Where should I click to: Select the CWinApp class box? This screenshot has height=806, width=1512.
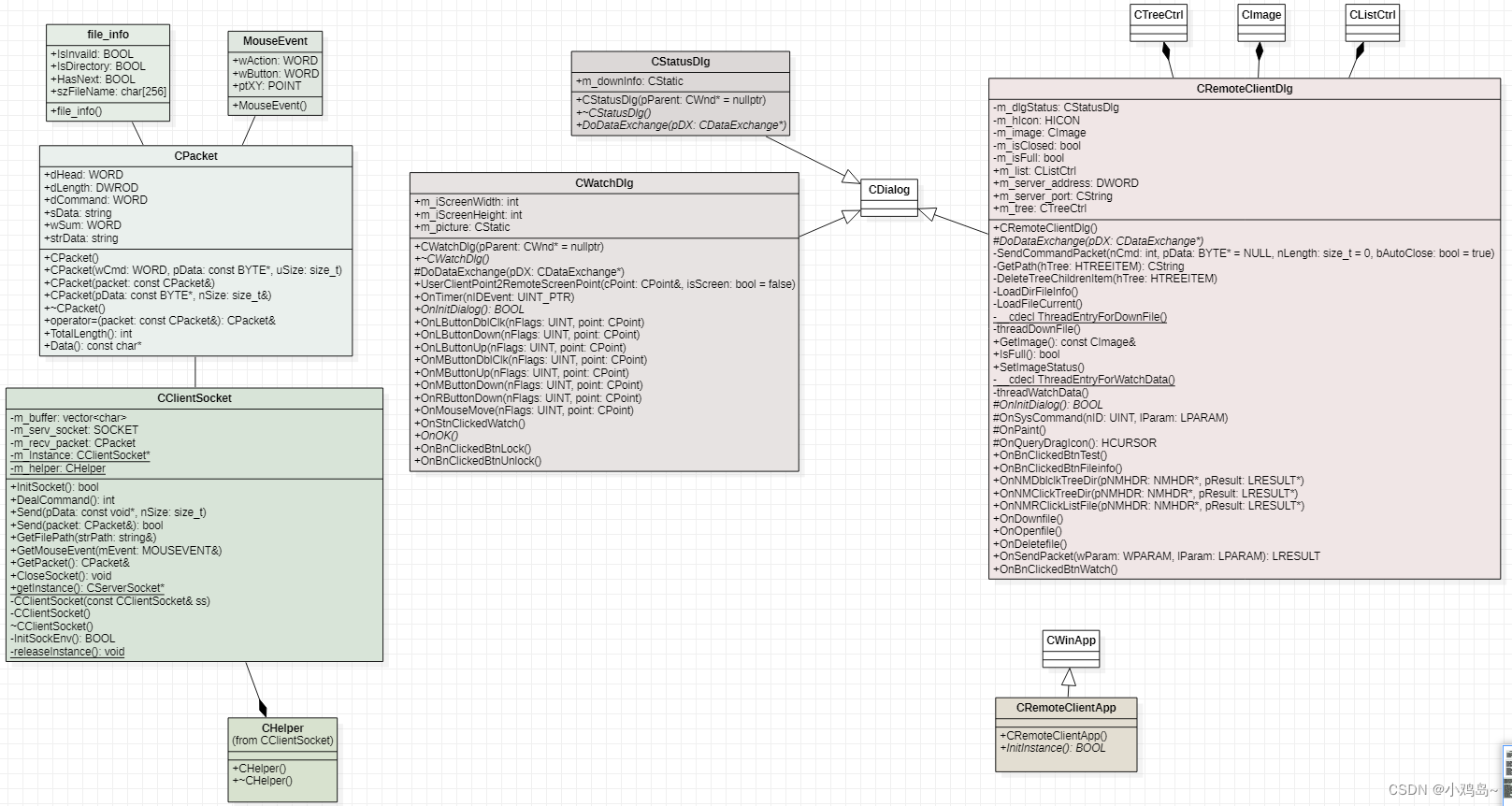1071,649
